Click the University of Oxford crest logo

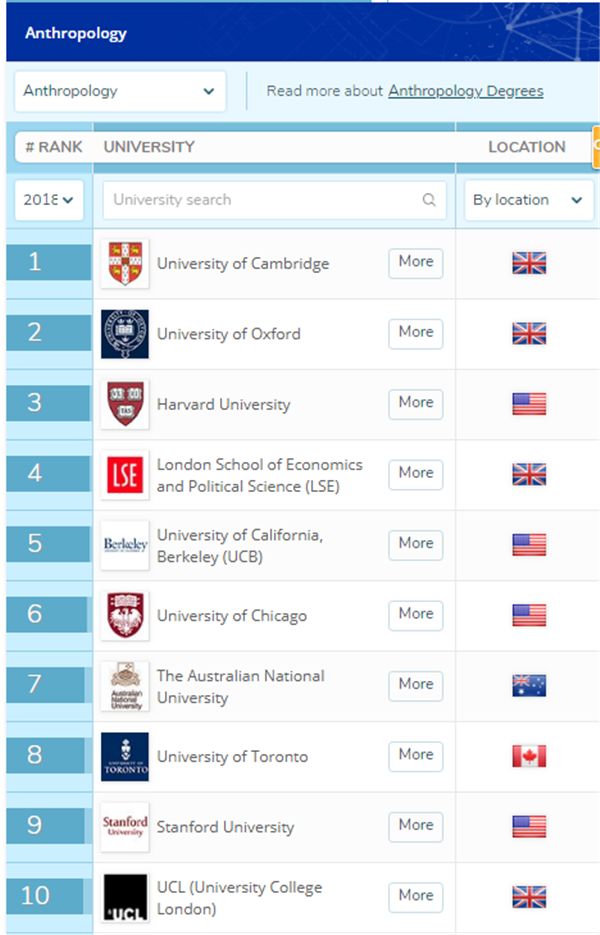(x=125, y=334)
